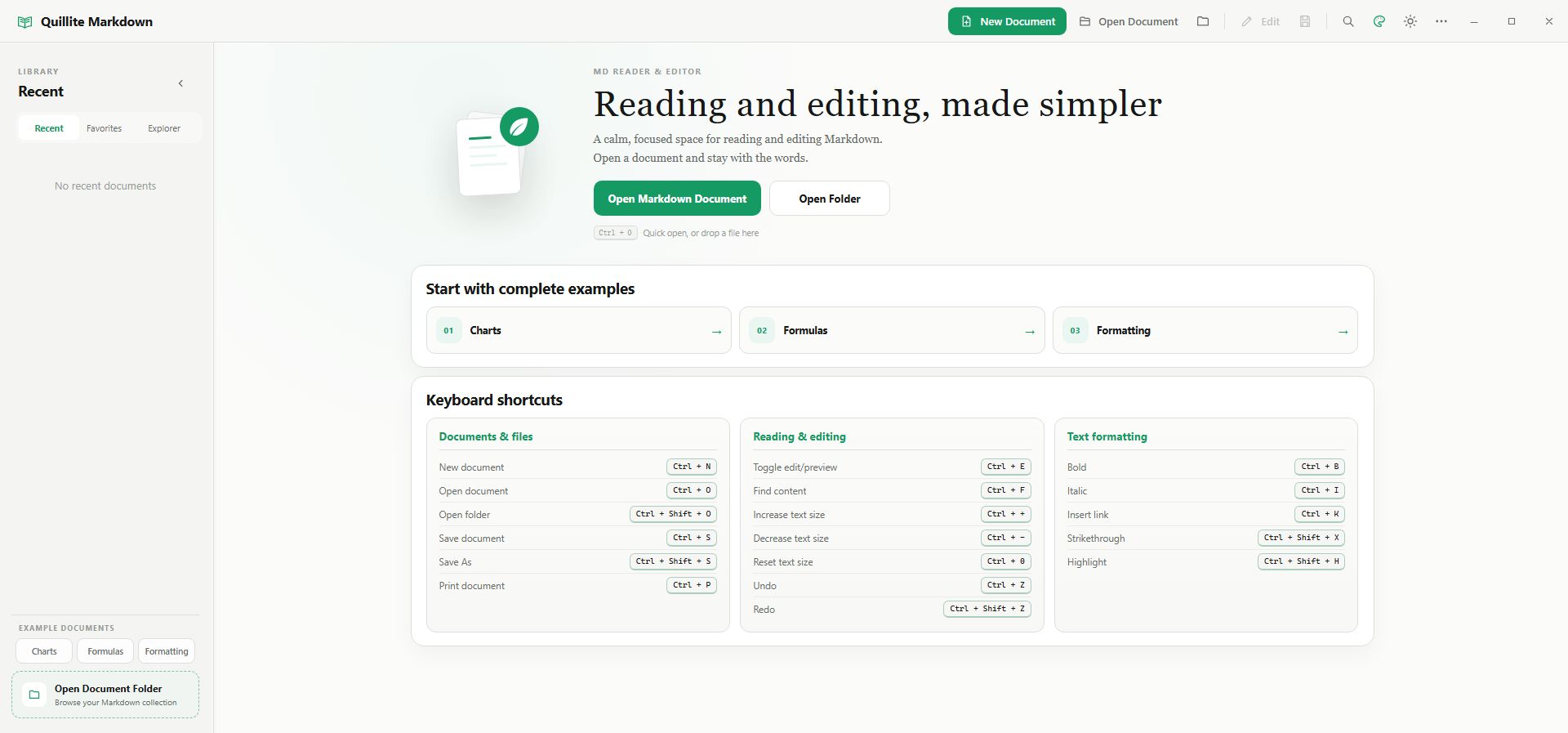Click the Ctrl + Z badge for Undo
The image size is (1568, 733).
pos(1006,585)
